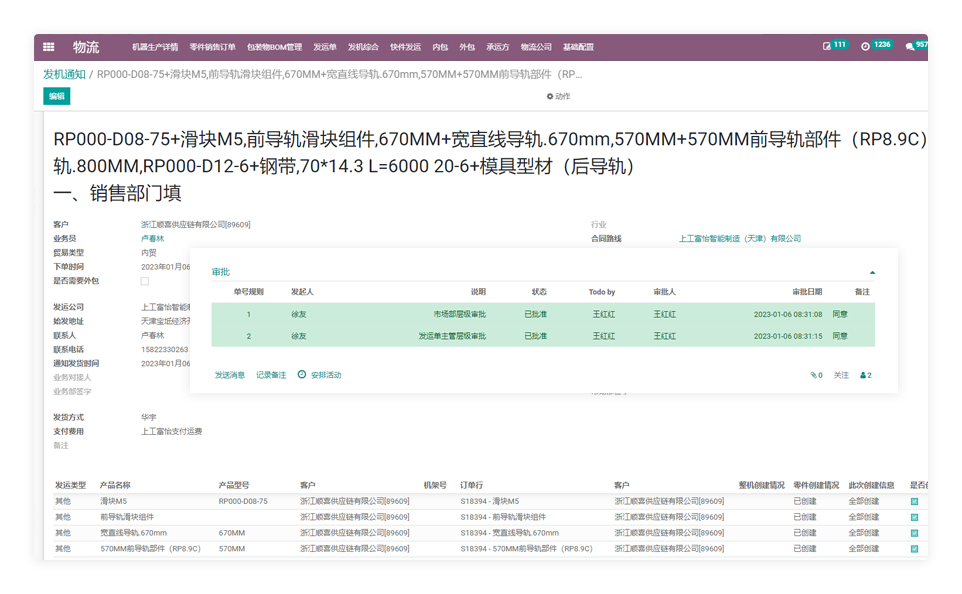The image size is (962, 594).
Task: Click the 编辑 button
Action: tap(57, 96)
